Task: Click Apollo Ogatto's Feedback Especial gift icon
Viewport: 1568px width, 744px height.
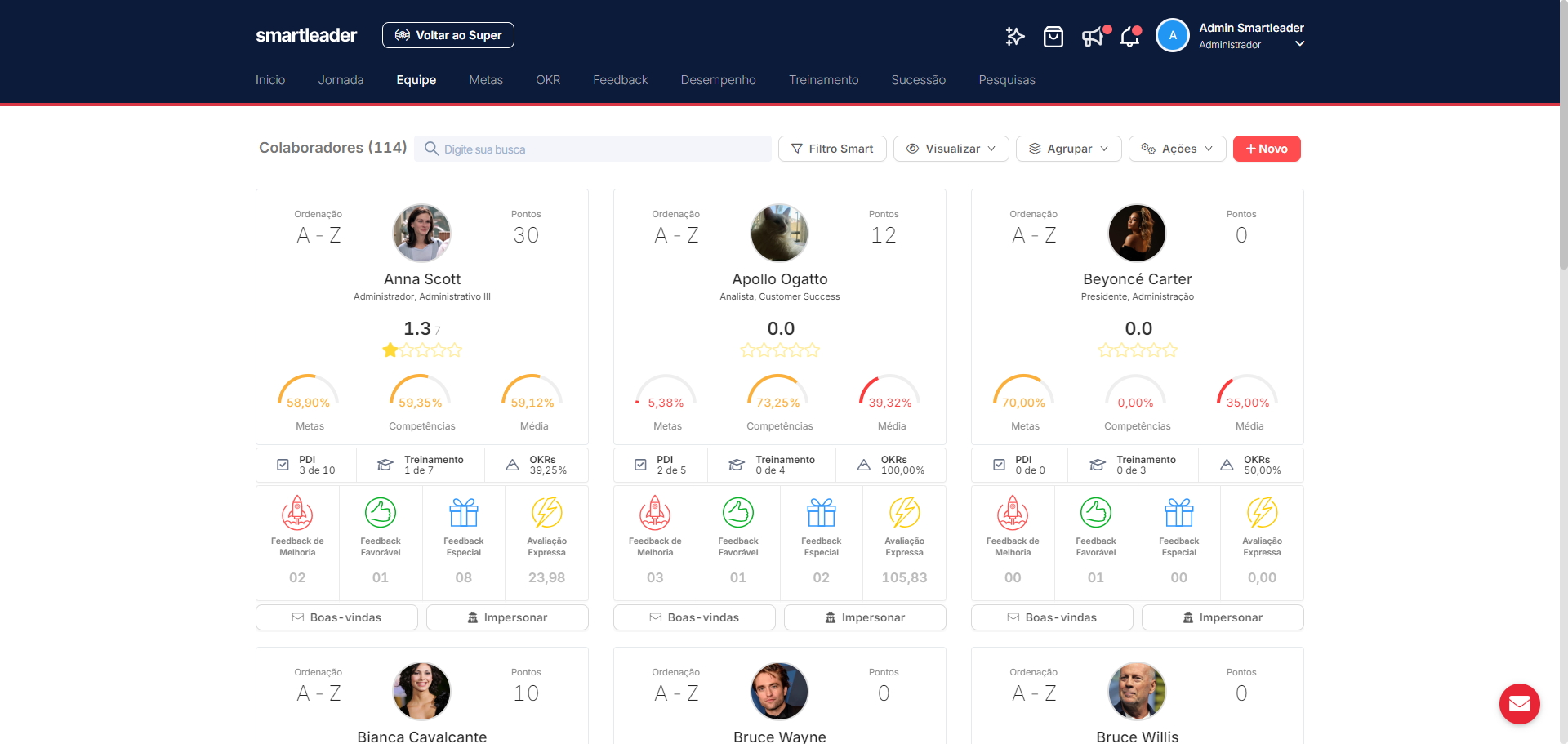Action: coord(822,513)
